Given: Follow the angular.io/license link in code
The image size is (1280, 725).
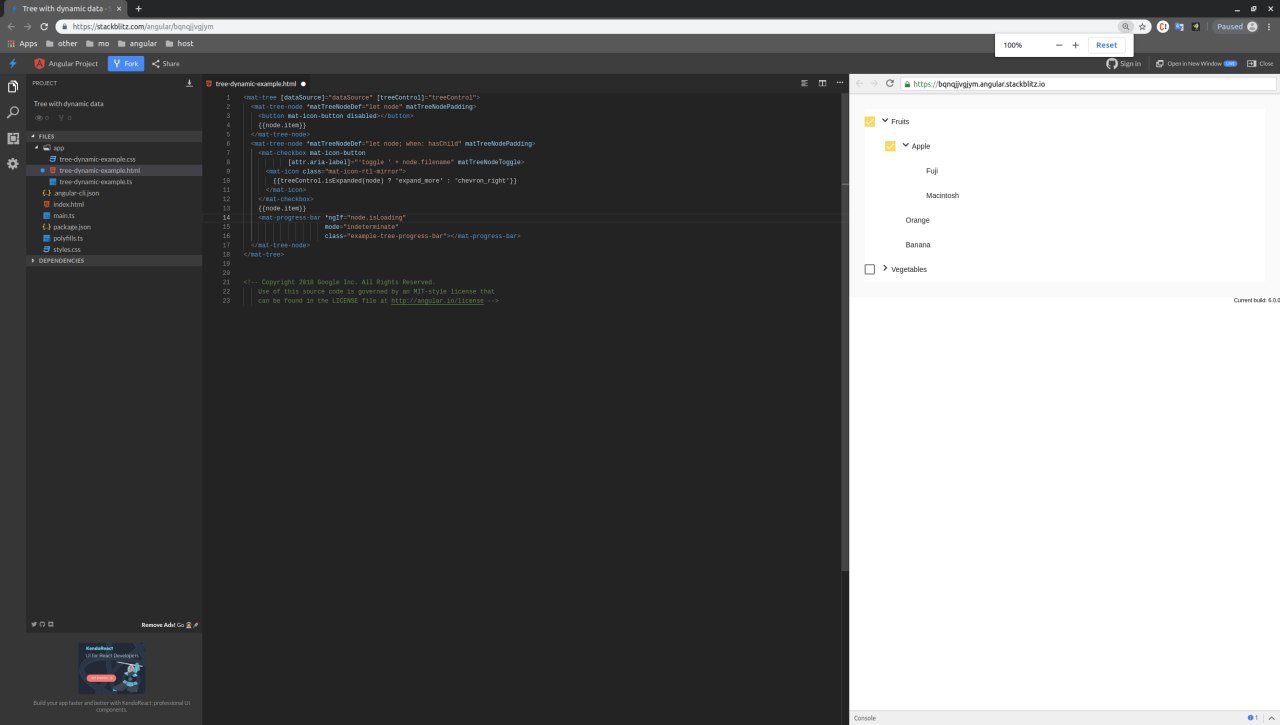Looking at the screenshot, I should (x=437, y=300).
